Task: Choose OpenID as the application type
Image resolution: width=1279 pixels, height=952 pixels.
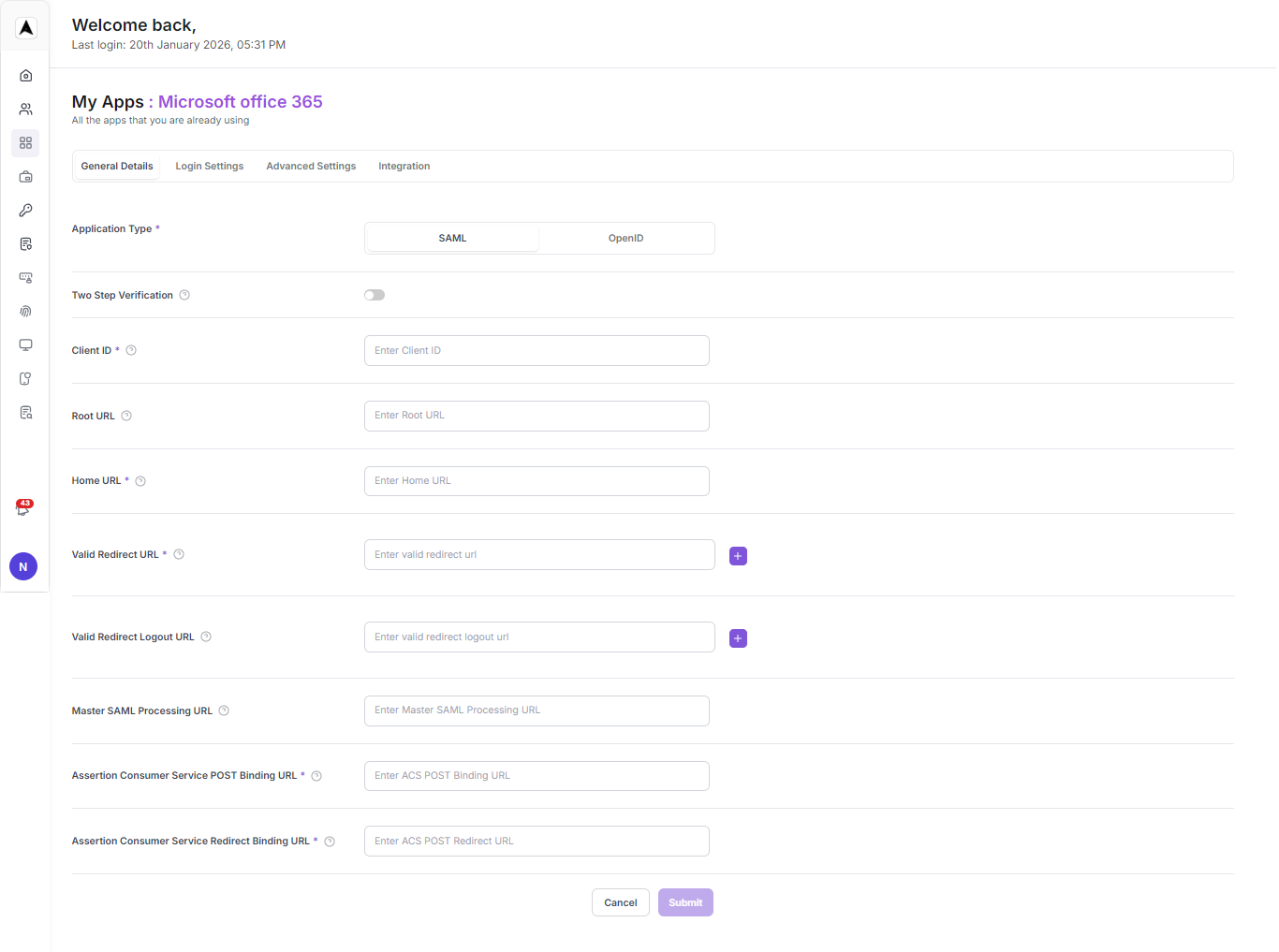Action: coord(625,239)
